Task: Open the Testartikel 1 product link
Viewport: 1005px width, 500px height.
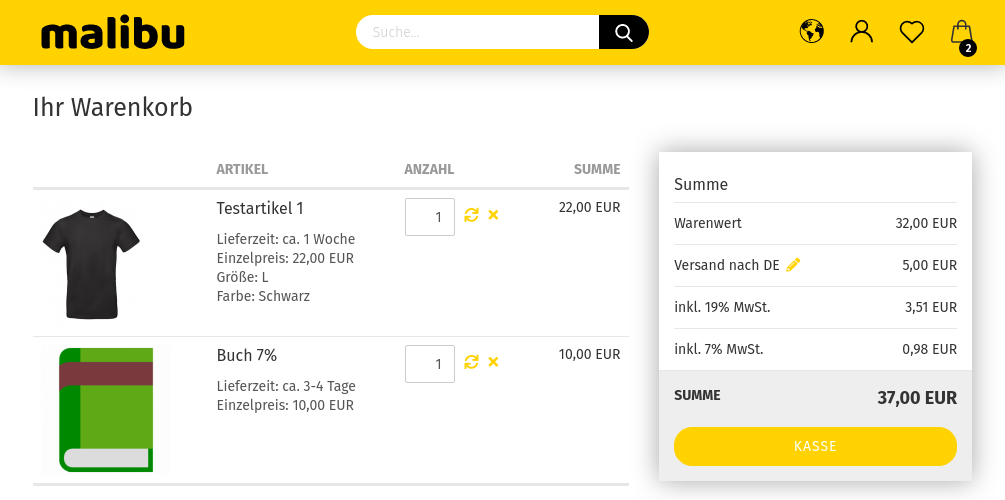Action: tap(260, 208)
